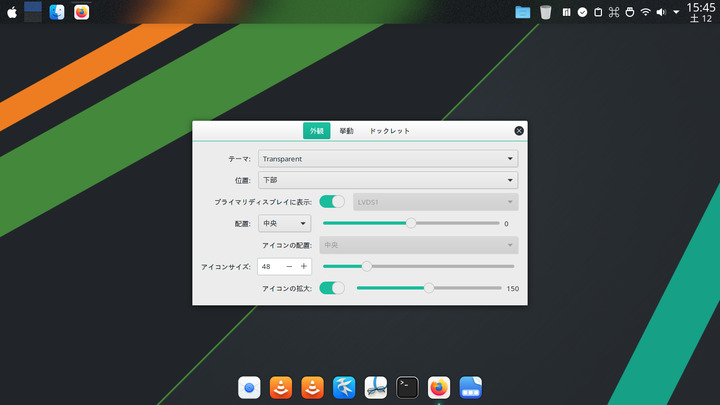This screenshot has height=405, width=720.
Task: Toggle the アイコンの拡大 switch
Action: tap(332, 288)
